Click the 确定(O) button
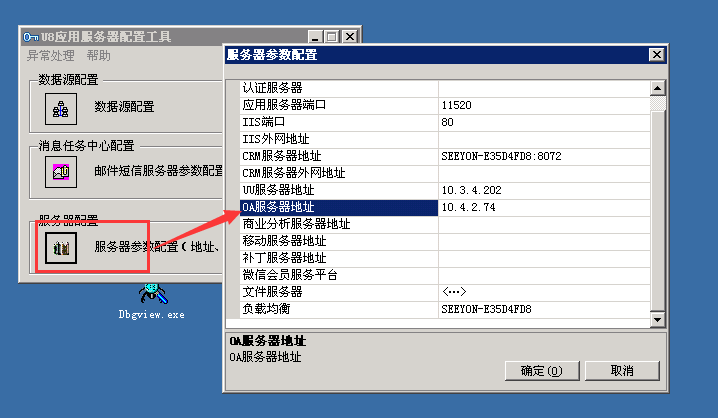 click(x=542, y=370)
